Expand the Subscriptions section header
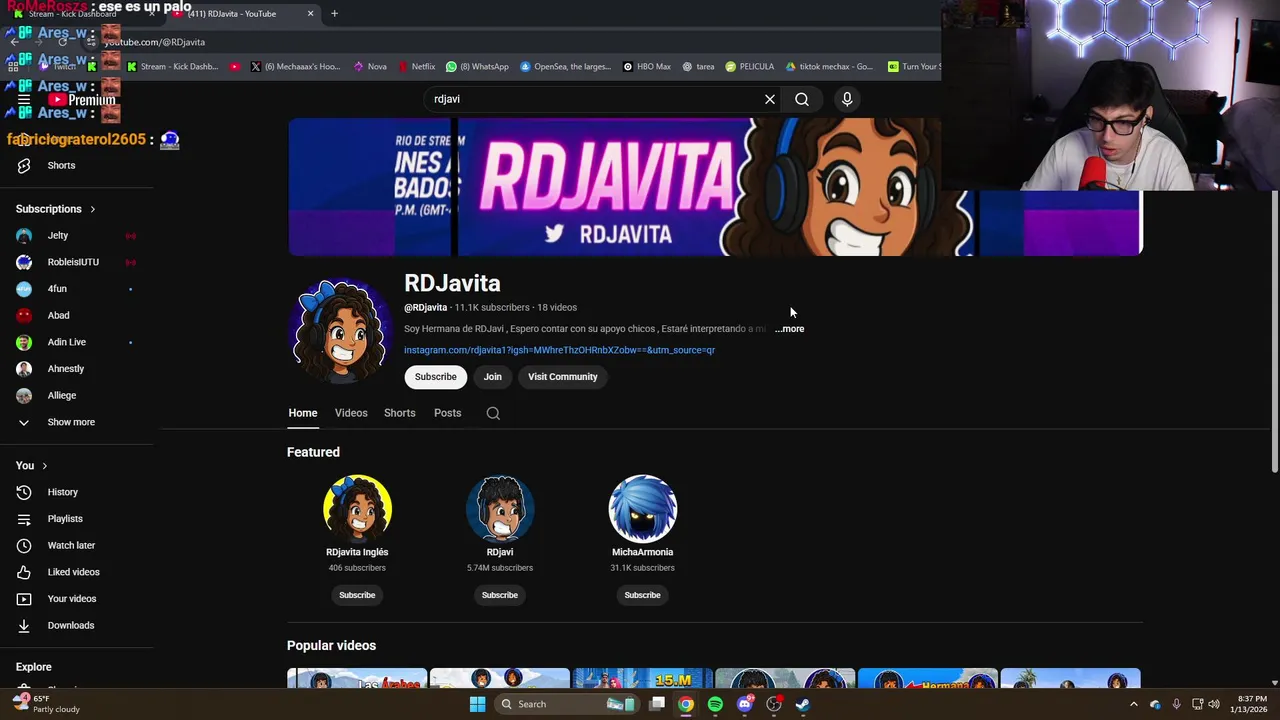Image resolution: width=1280 pixels, height=720 pixels. 56,209
